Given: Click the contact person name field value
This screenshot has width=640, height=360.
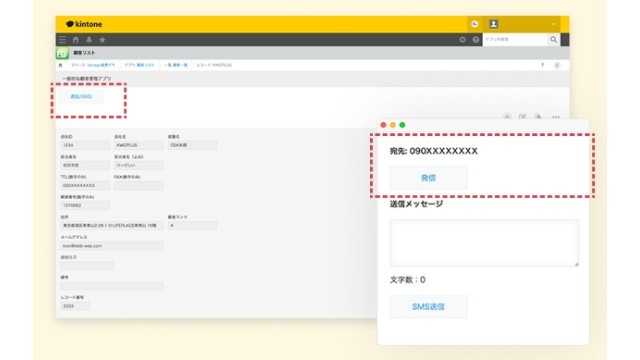Looking at the screenshot, I should [x=85, y=165].
